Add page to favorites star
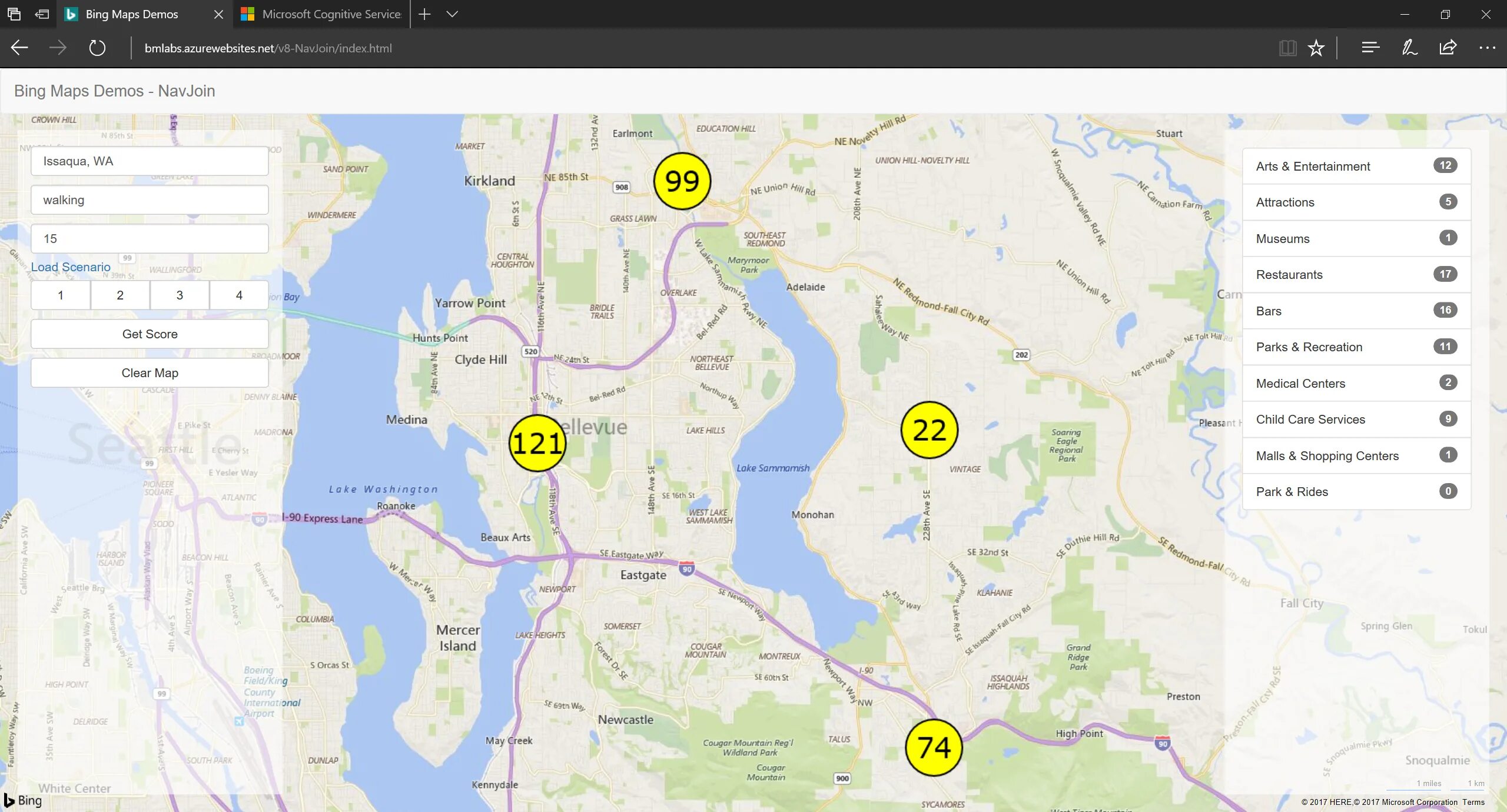This screenshot has width=1507, height=812. (1316, 48)
